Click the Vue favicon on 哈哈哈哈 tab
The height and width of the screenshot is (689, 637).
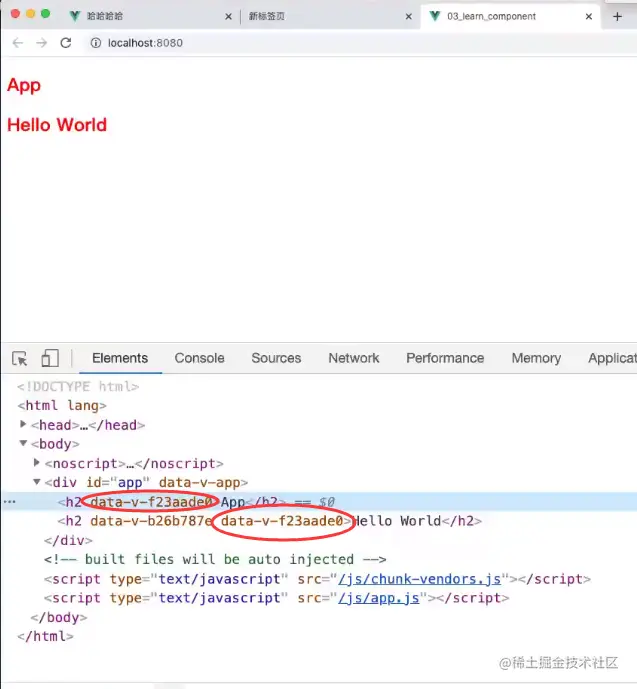pyautogui.click(x=75, y=16)
